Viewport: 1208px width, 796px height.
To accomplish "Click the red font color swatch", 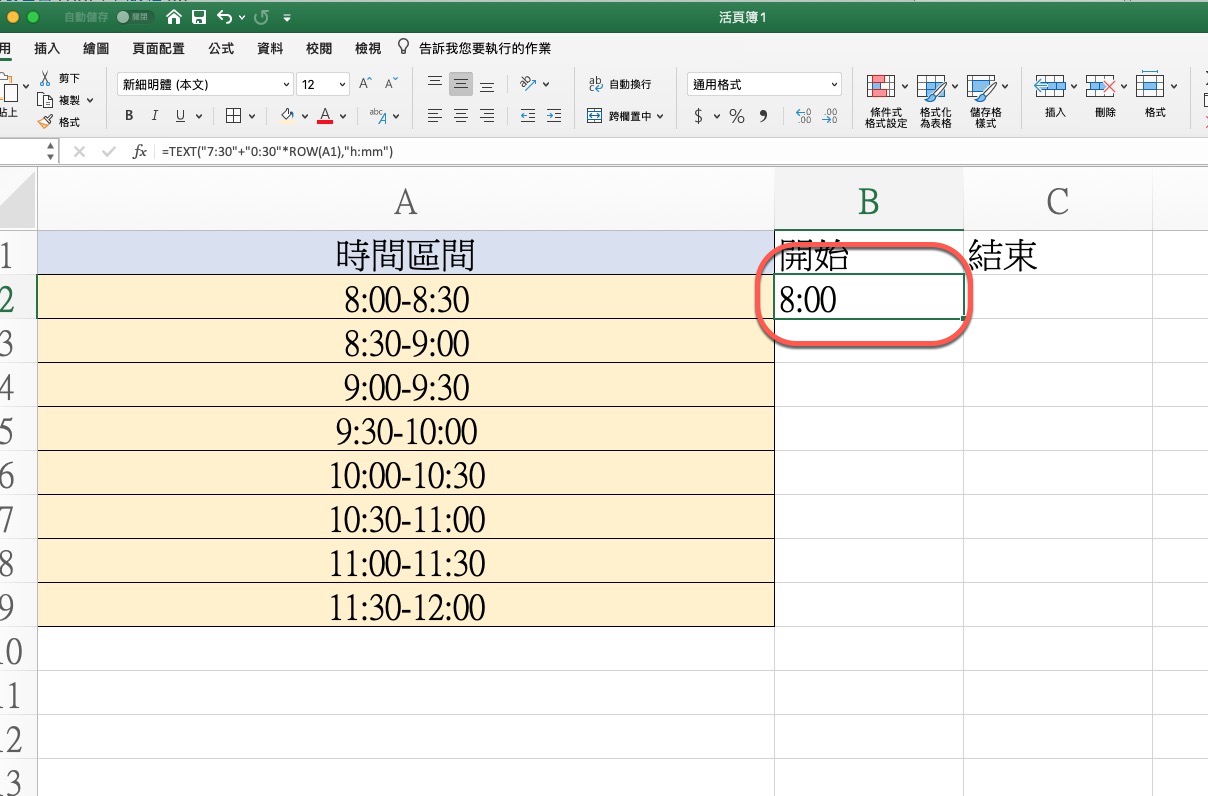I will click(x=324, y=117).
